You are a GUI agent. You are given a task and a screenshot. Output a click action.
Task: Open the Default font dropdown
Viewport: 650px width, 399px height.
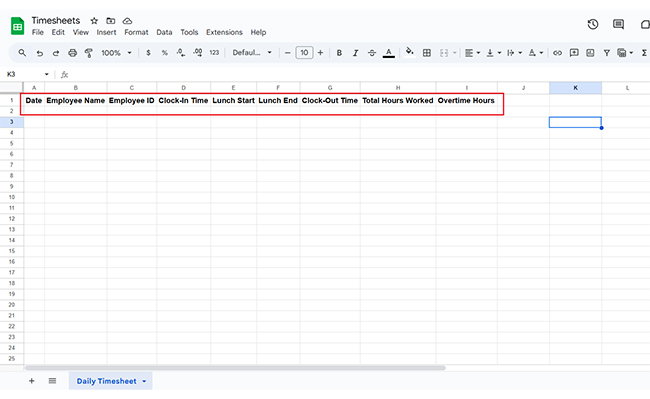pyautogui.click(x=252, y=53)
